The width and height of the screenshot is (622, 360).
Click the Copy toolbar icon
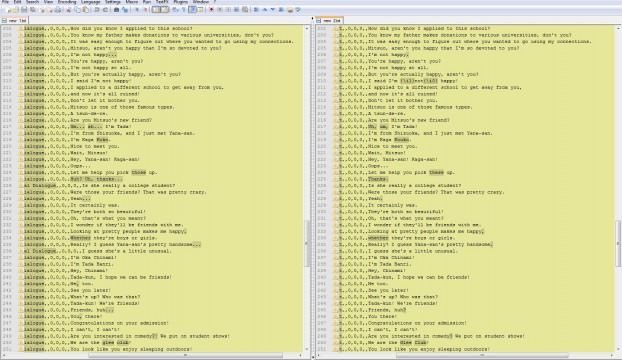tap(77, 10)
